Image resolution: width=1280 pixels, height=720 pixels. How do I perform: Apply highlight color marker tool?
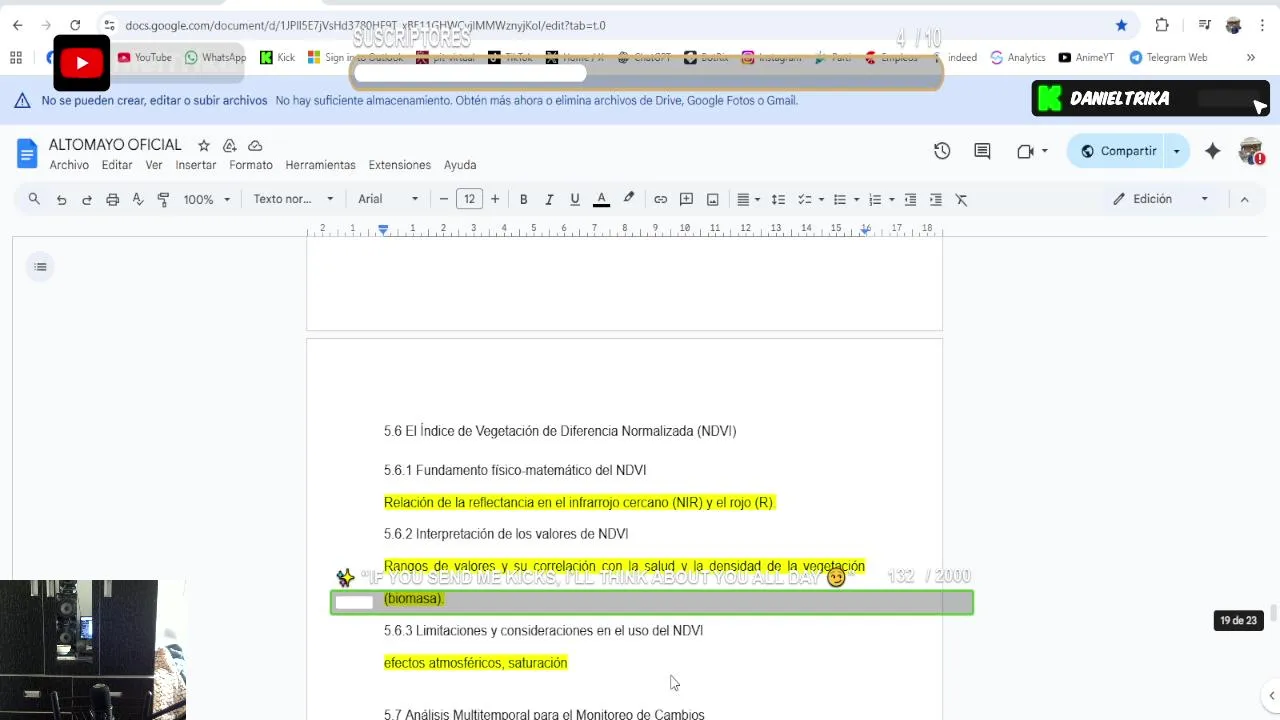pyautogui.click(x=628, y=199)
